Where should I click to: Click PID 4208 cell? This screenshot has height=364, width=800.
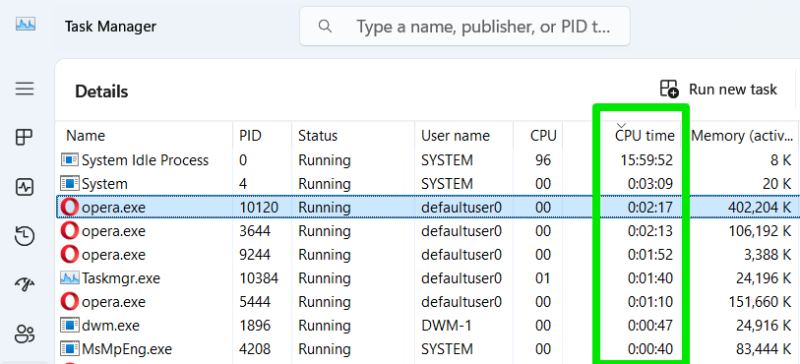pyautogui.click(x=255, y=349)
